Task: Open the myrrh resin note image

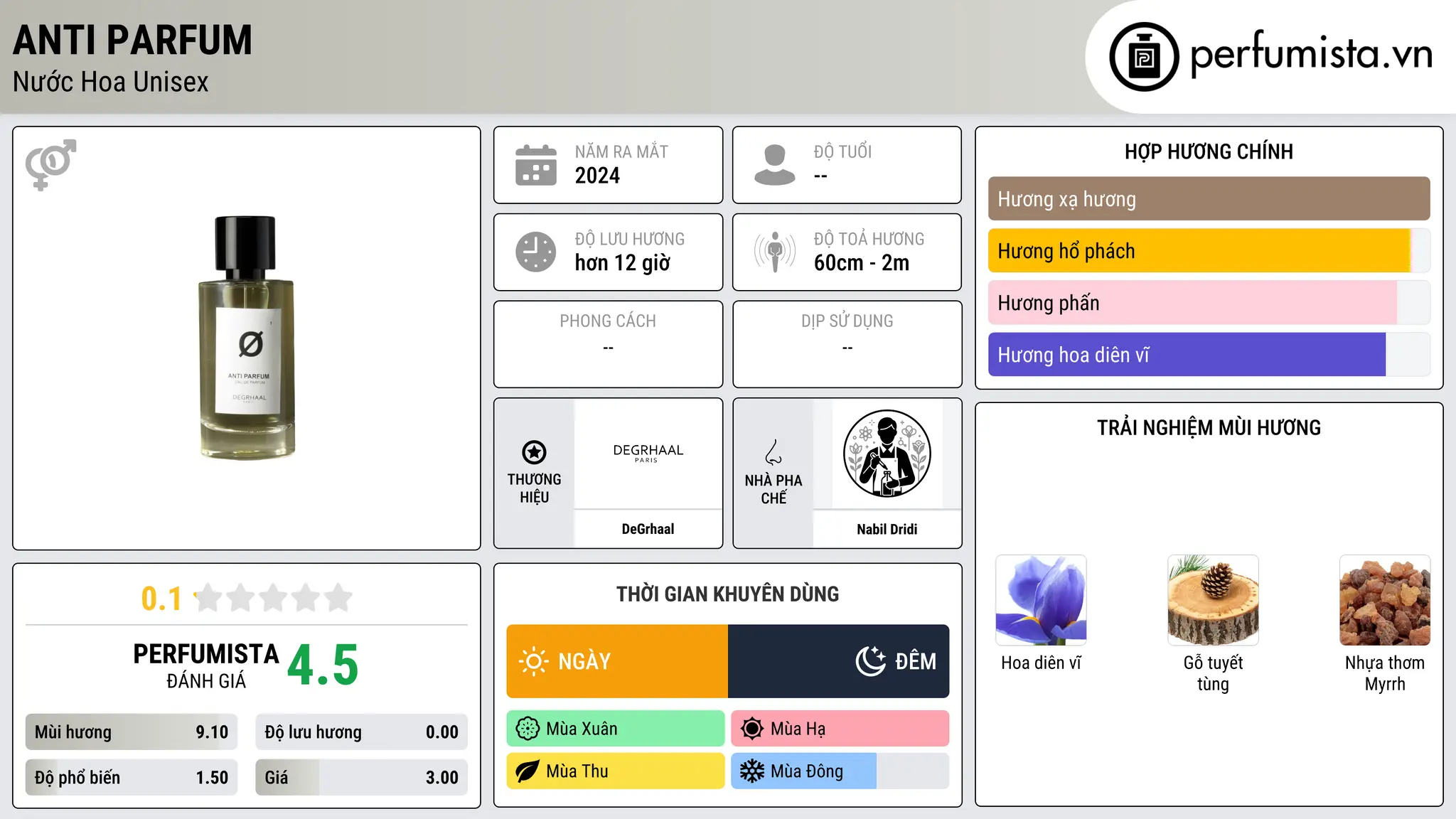Action: (x=1385, y=600)
